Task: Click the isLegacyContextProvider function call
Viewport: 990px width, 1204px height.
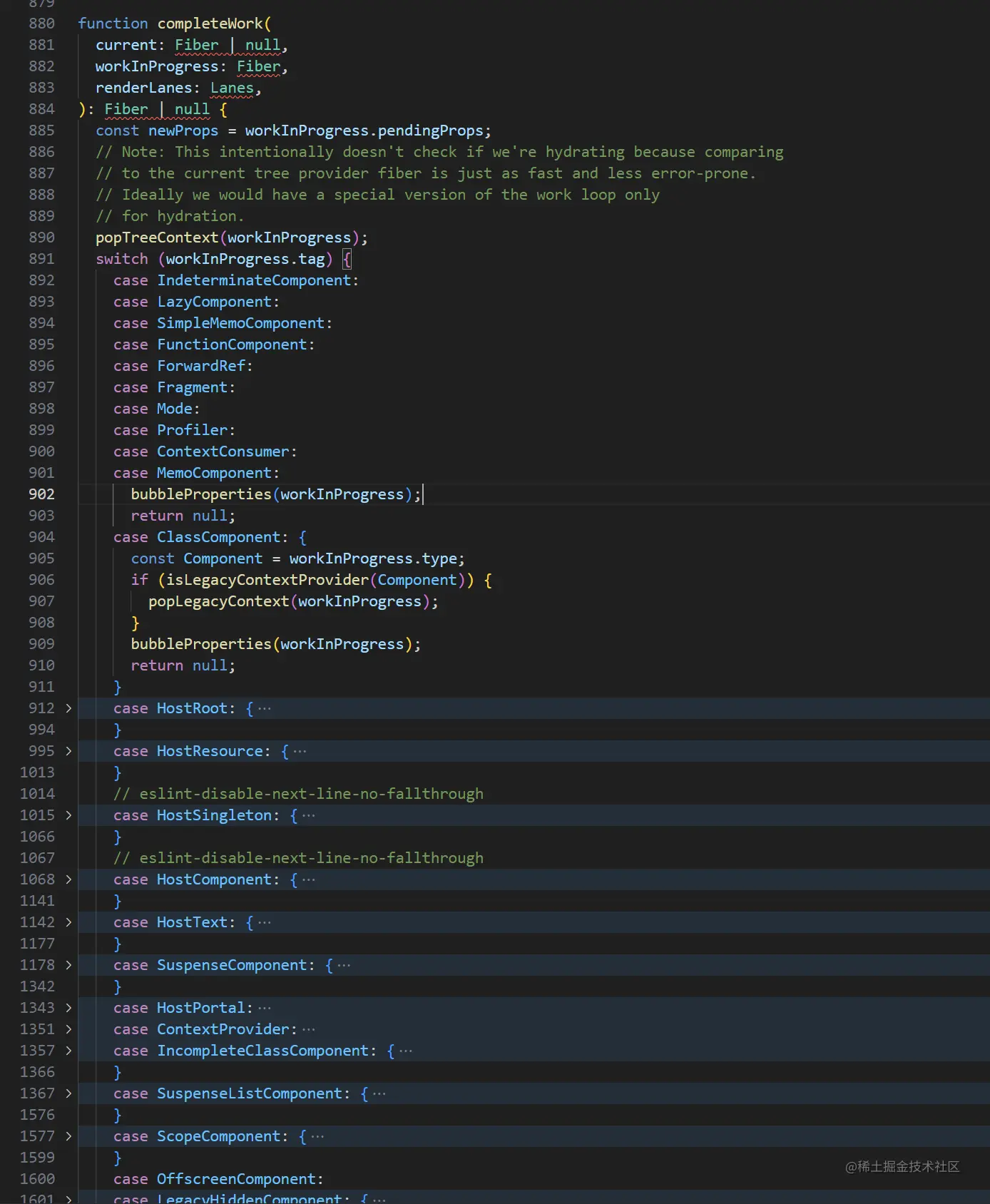Action: point(267,580)
